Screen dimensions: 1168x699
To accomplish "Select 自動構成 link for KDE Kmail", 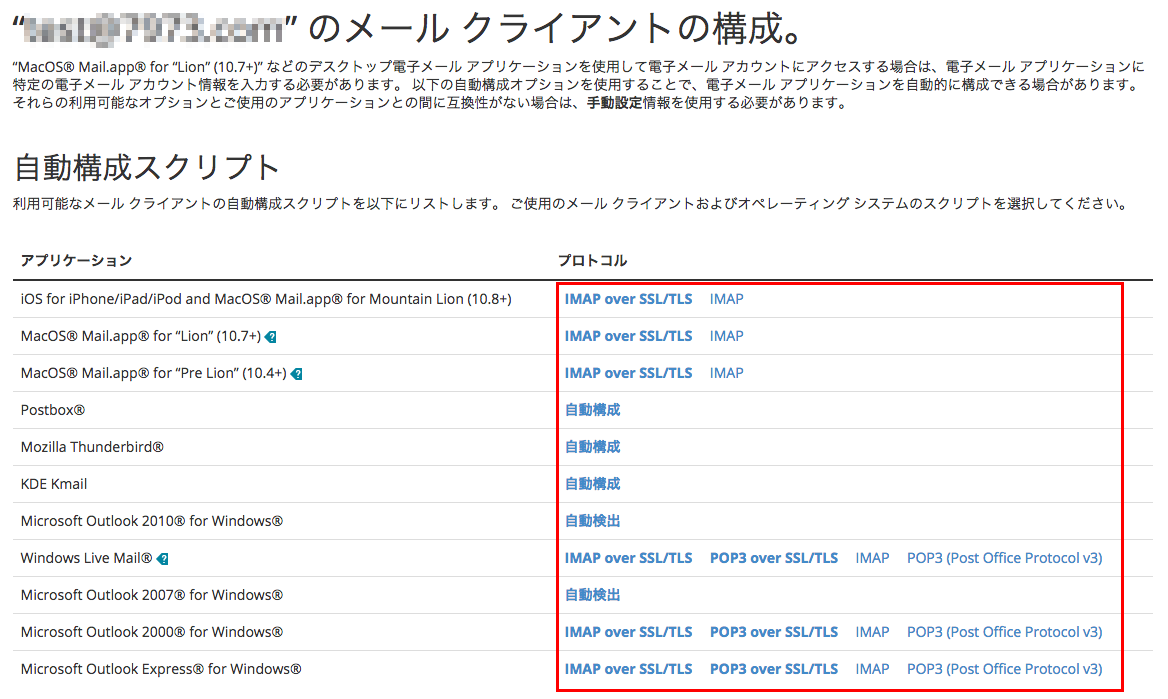I will 592,484.
